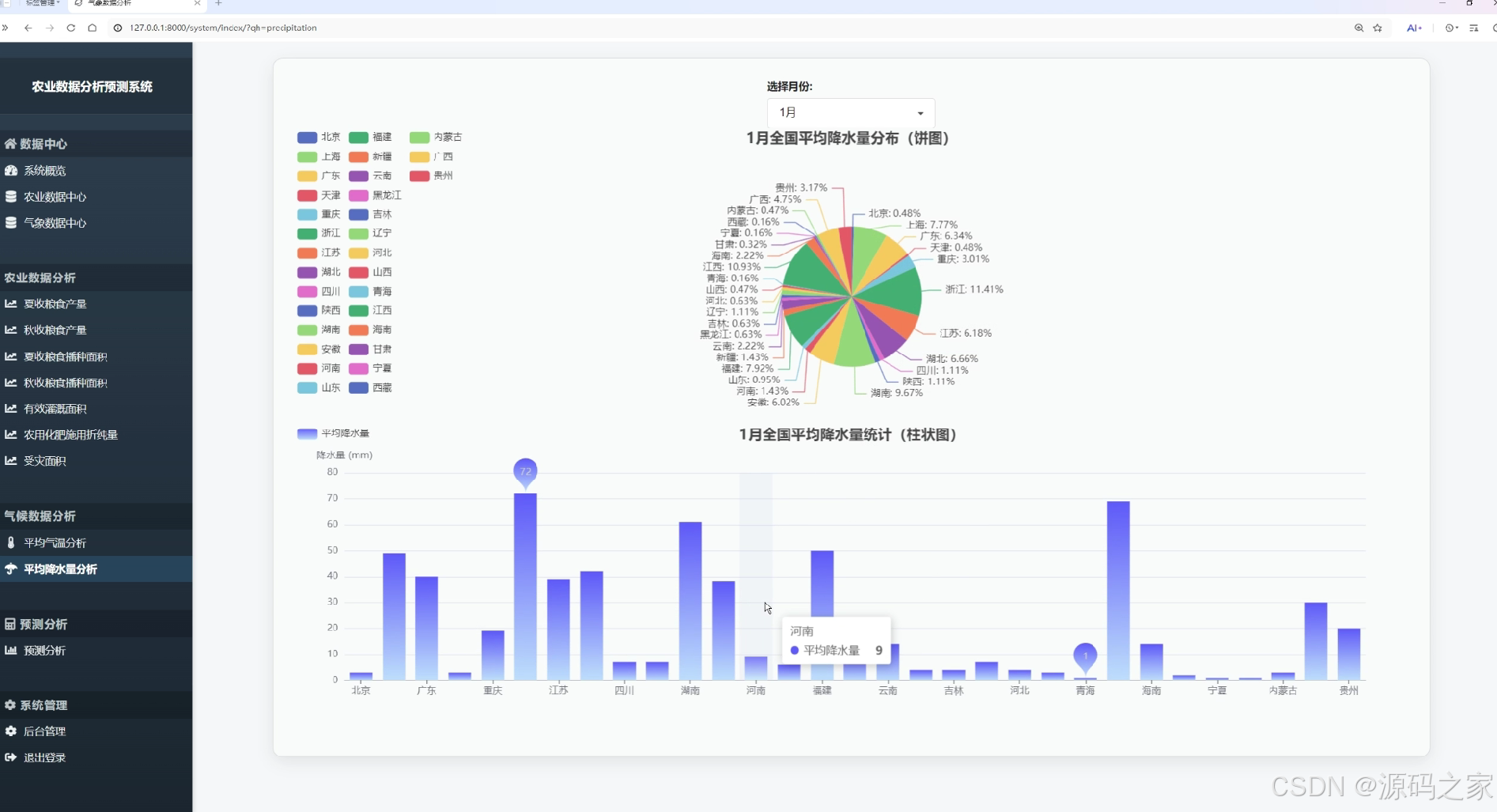1497x812 pixels.
Task: Click the dashboard icon beside 系统概览
Action: [11, 171]
